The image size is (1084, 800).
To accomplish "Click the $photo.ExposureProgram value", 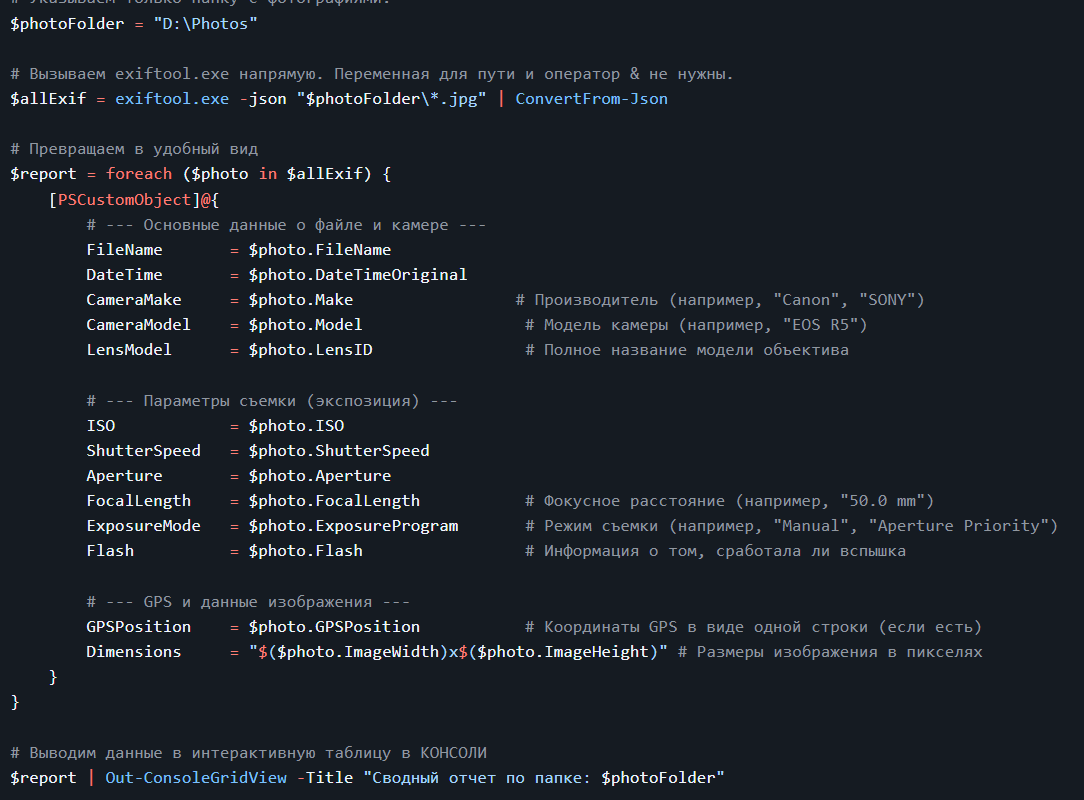I will 353,526.
